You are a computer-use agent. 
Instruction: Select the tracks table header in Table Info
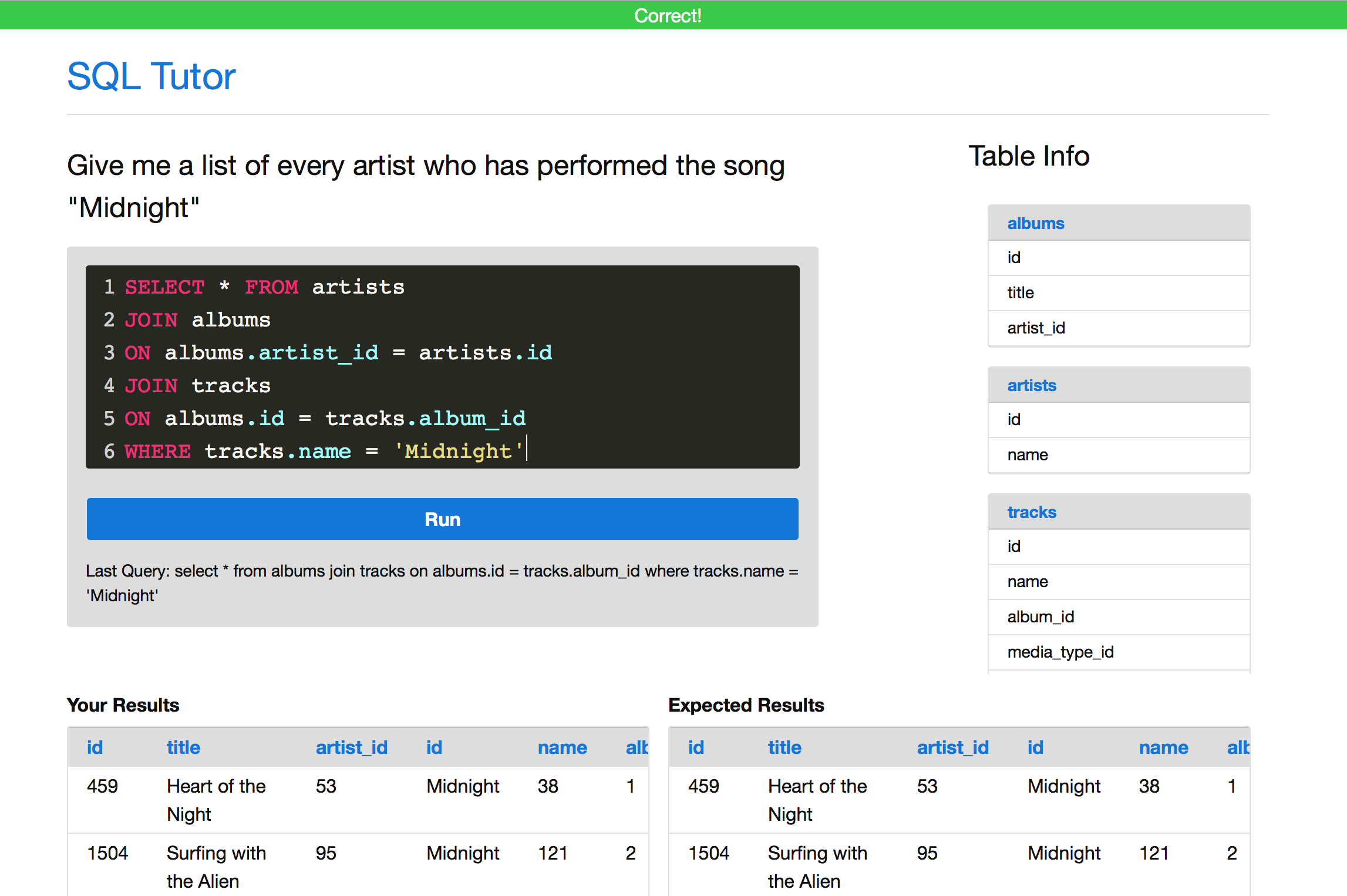tap(1119, 512)
